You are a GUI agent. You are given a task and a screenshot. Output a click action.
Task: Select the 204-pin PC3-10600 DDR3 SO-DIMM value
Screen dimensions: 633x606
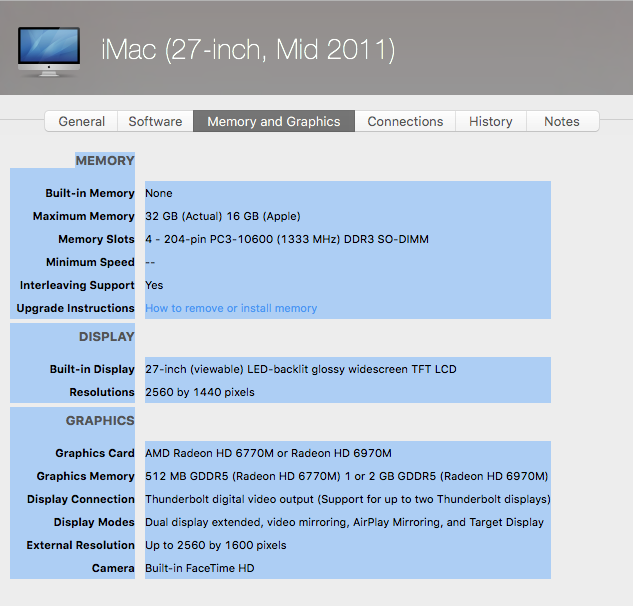tap(287, 239)
